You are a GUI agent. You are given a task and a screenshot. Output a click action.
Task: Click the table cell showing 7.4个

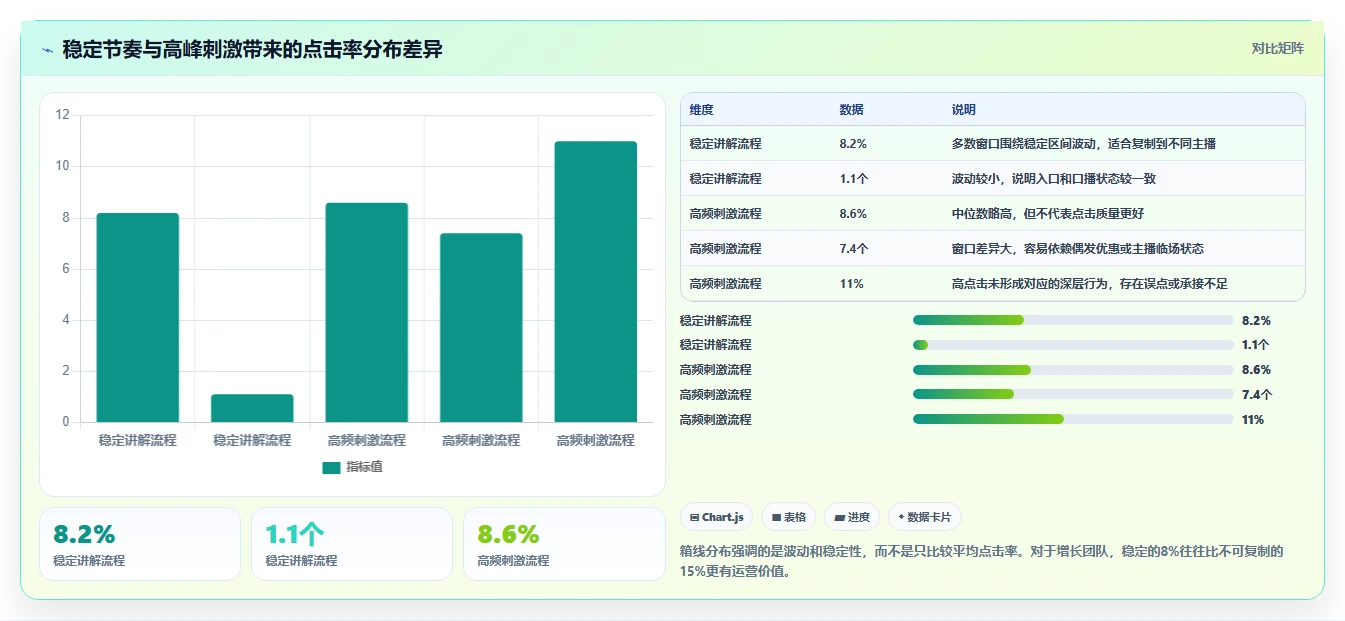pyautogui.click(x=854, y=249)
